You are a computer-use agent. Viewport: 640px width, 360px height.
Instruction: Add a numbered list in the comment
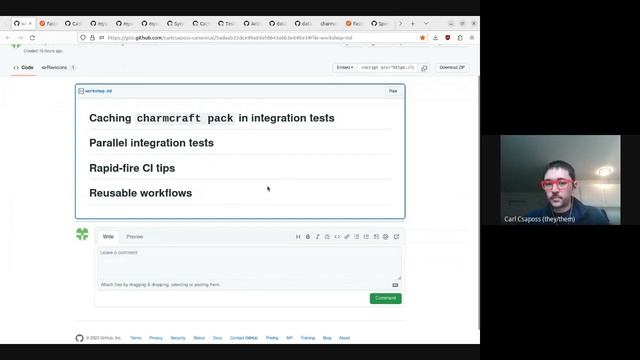(366, 237)
